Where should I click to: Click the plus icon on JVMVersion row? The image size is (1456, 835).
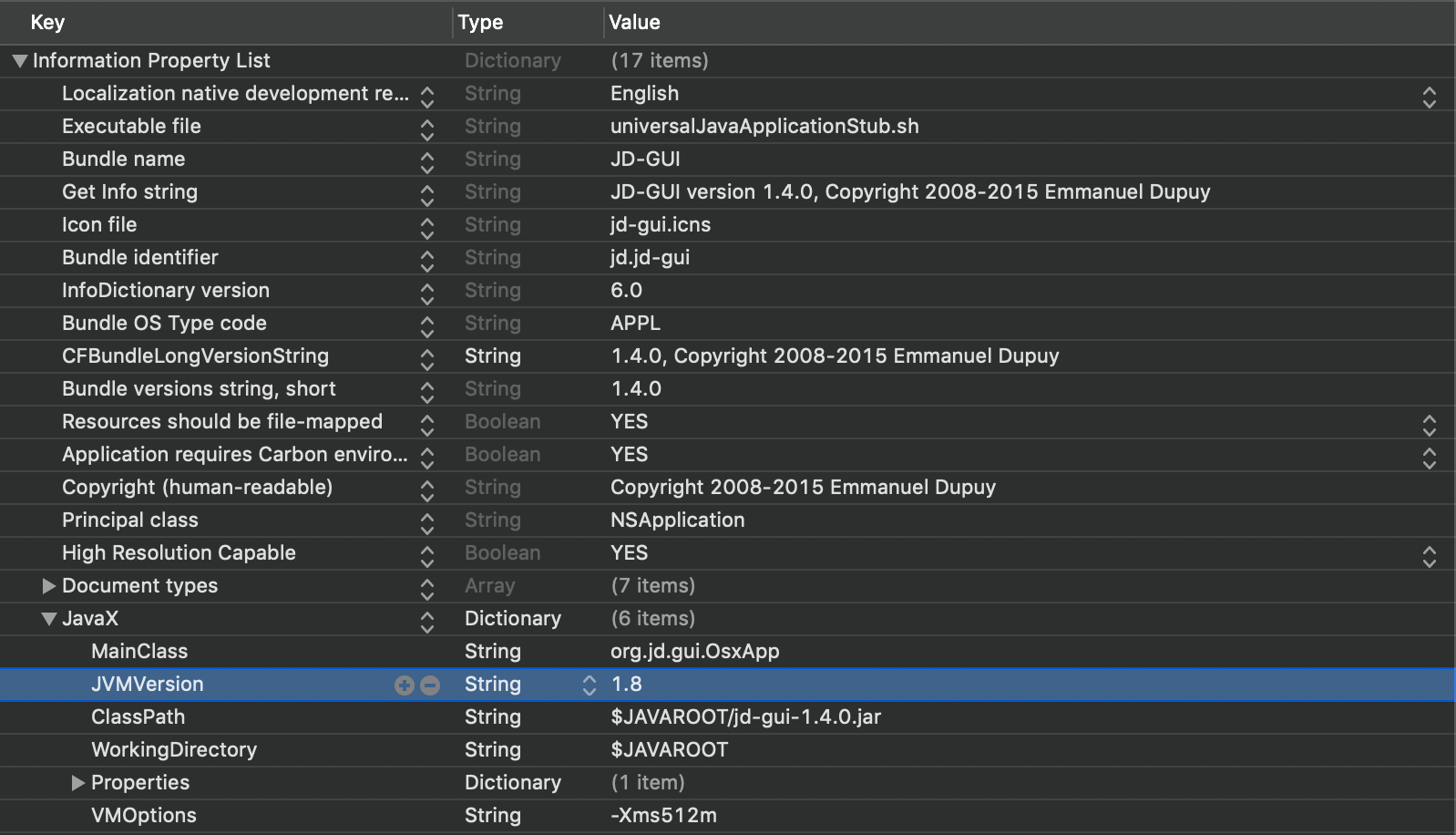[x=405, y=686]
